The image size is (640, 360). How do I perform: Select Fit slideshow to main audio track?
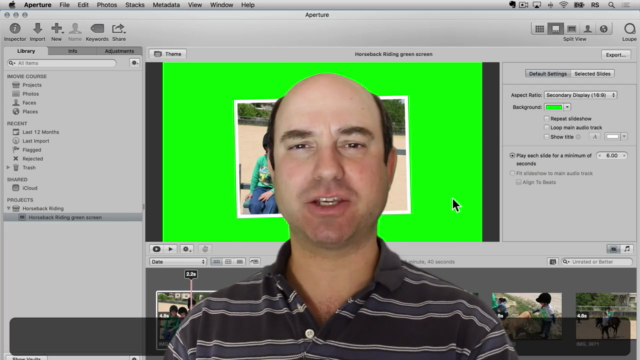512,173
